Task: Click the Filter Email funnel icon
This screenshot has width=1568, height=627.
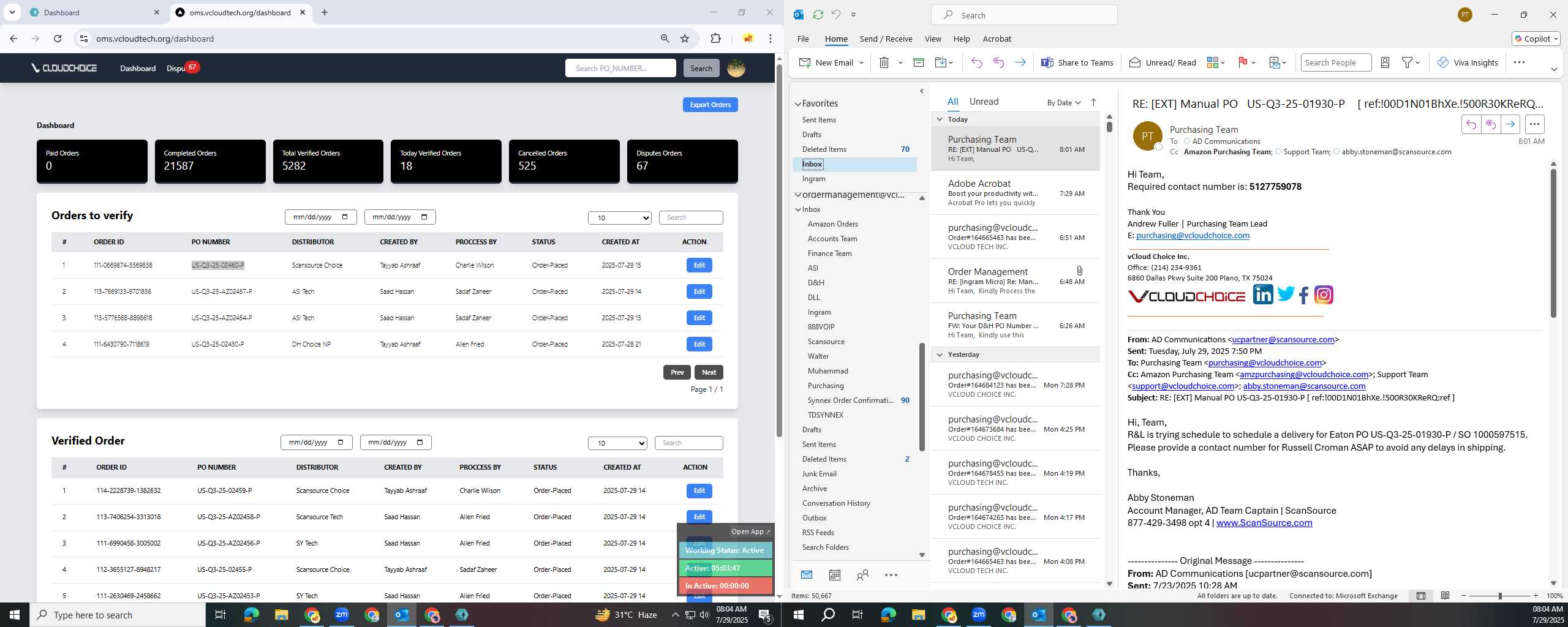Action: point(1408,62)
